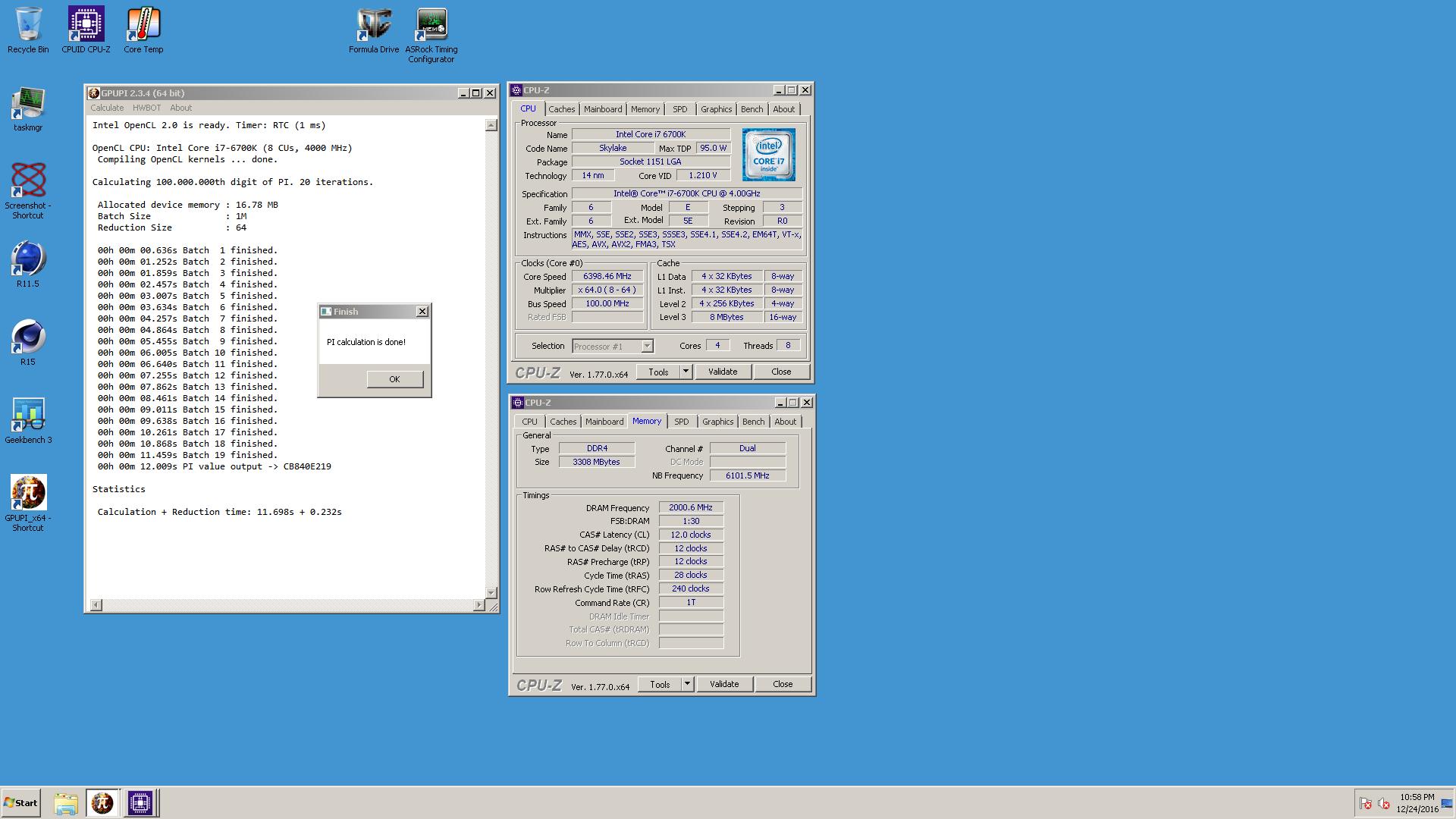Viewport: 1456px width, 819px height.
Task: Click Tools button in upper CPU-Z window
Action: click(658, 372)
